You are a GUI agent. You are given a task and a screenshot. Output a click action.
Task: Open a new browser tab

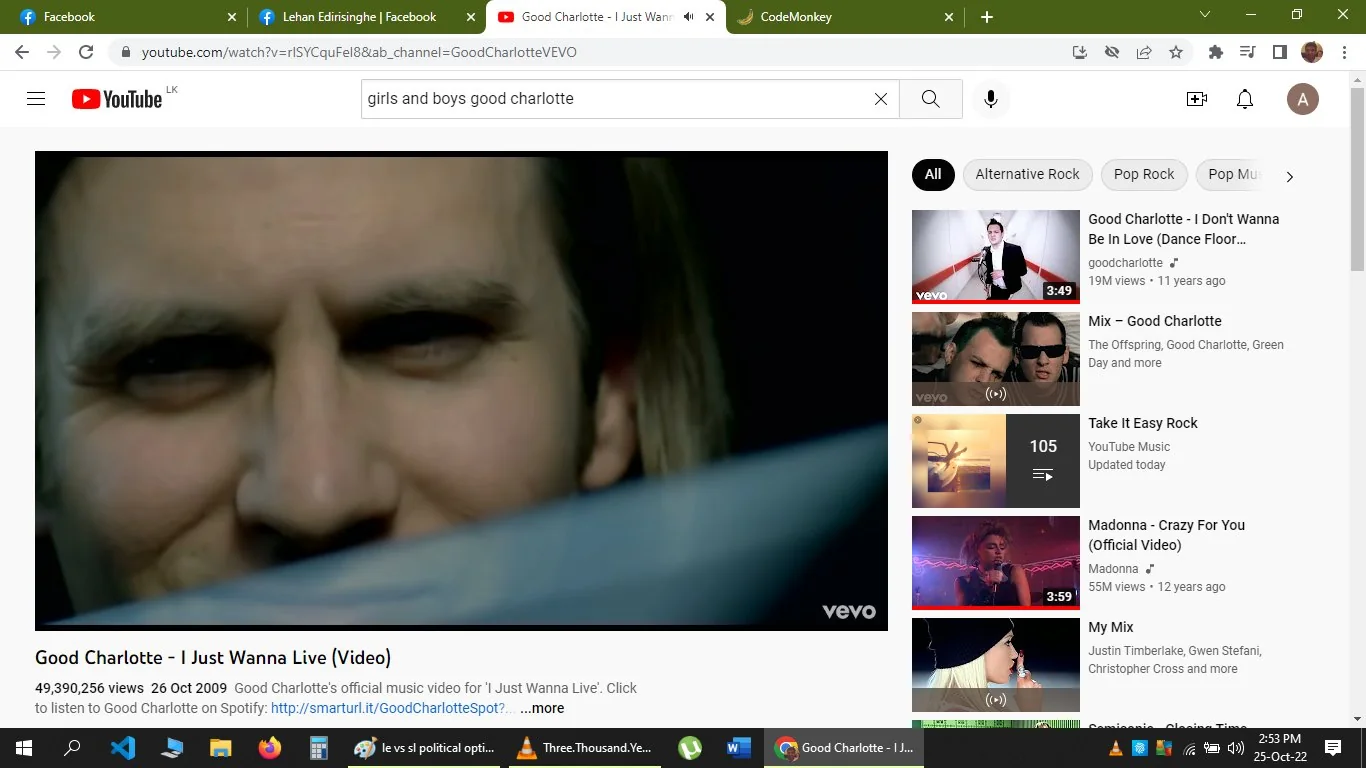tap(987, 17)
